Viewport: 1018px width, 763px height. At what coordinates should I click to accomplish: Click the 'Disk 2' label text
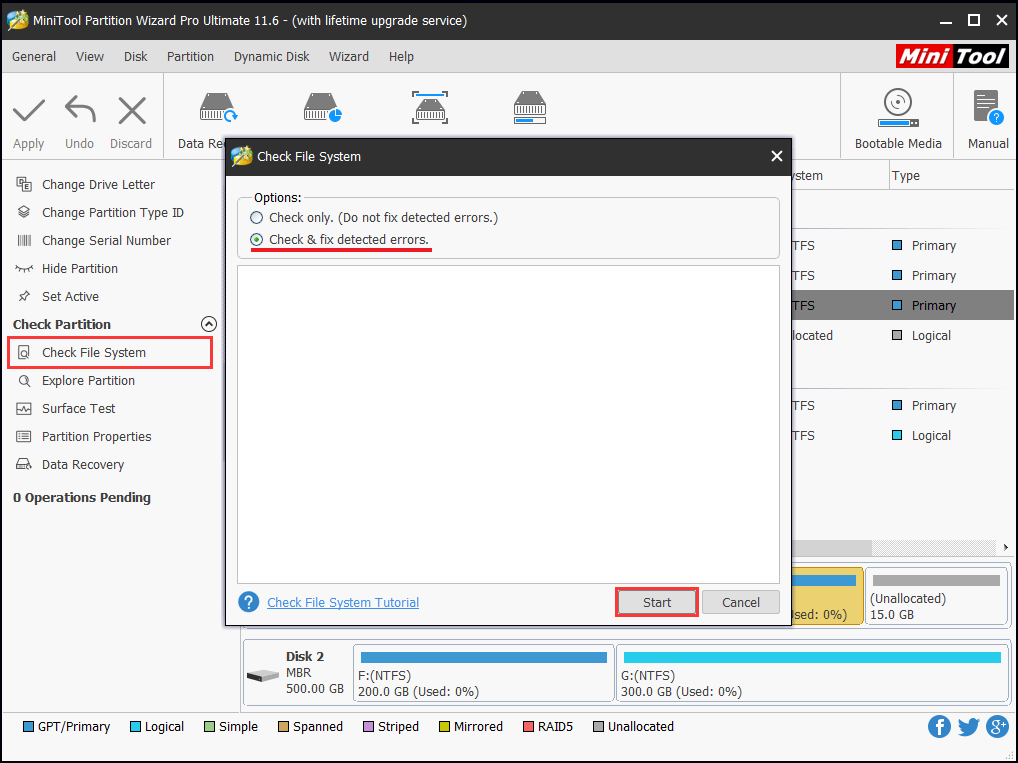click(x=304, y=657)
